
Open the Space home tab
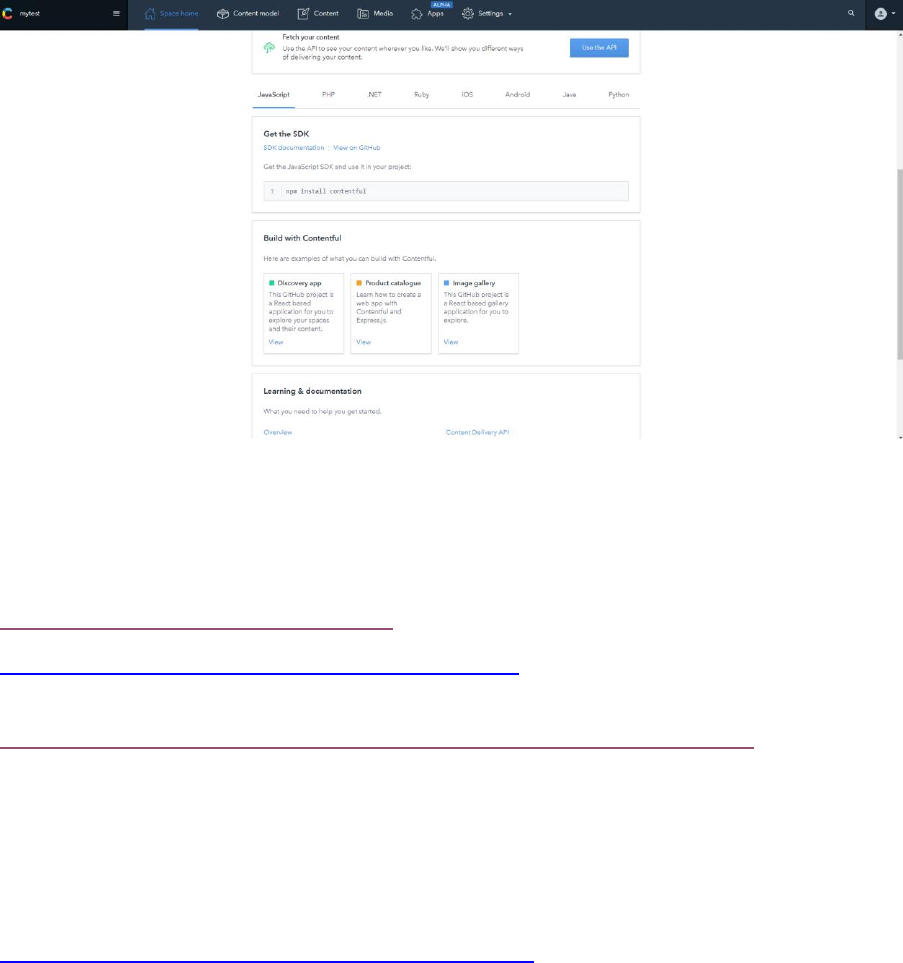tap(171, 14)
